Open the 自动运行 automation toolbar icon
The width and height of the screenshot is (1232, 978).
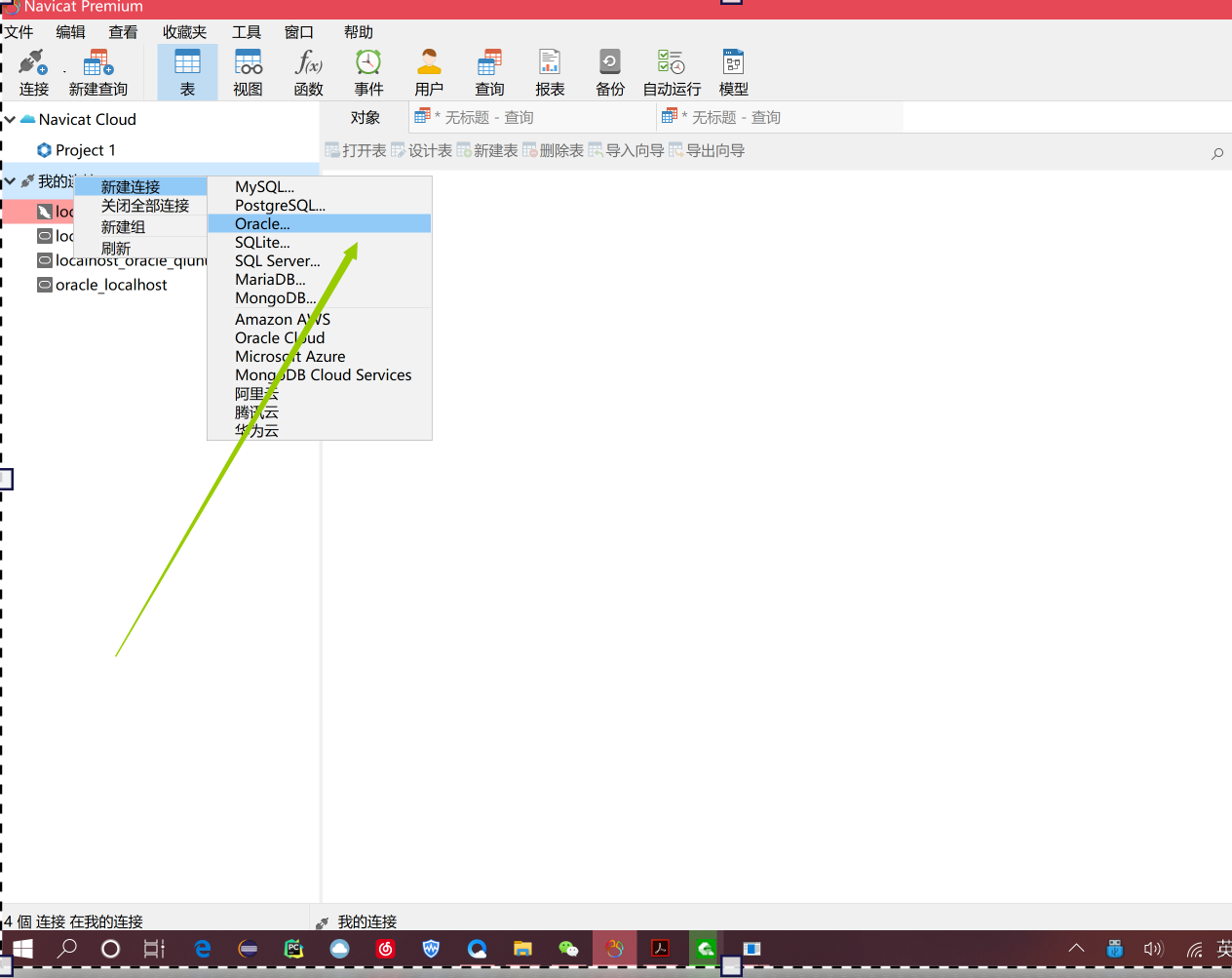tap(672, 73)
